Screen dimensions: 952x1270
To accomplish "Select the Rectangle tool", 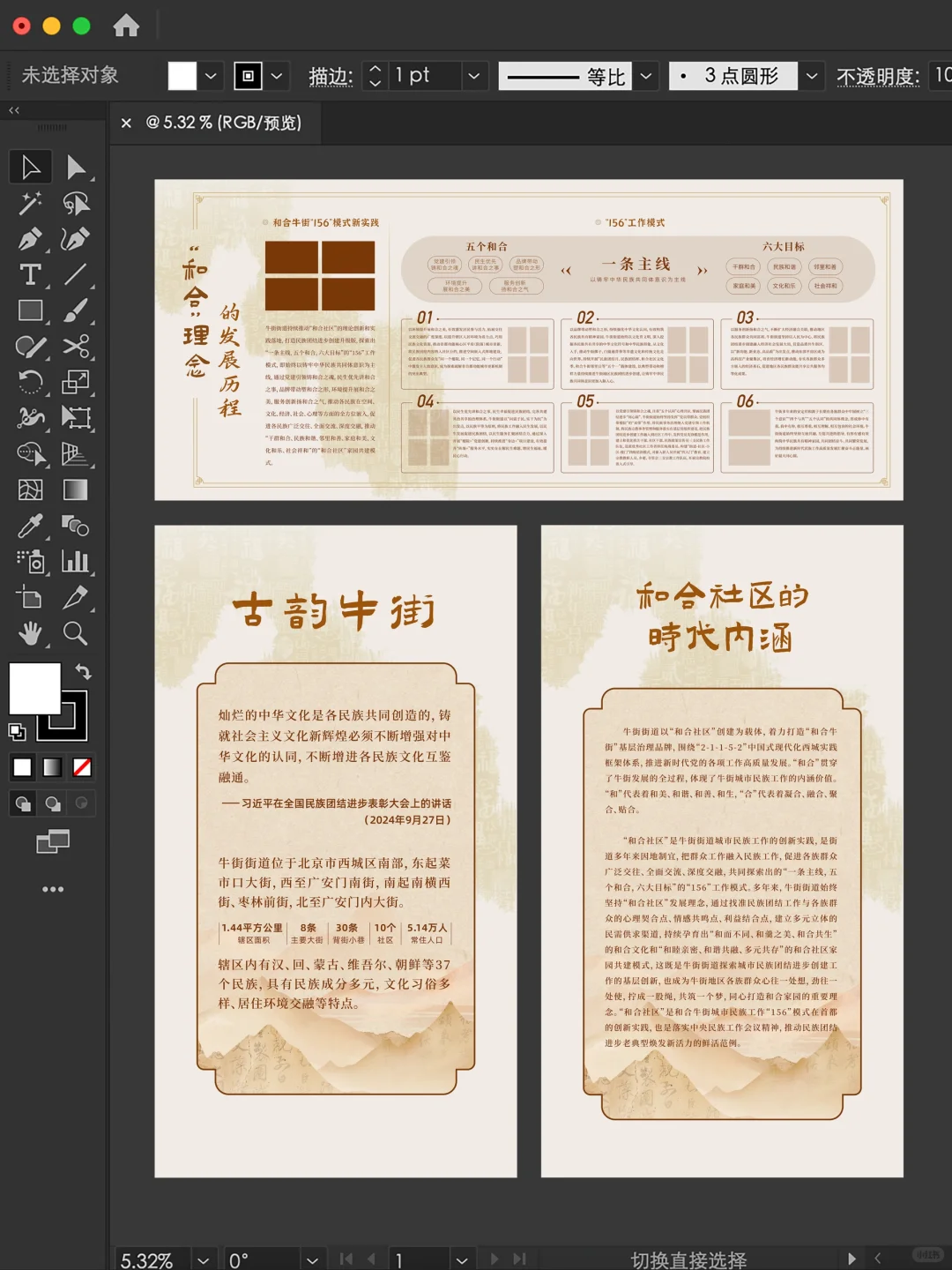I will (30, 310).
